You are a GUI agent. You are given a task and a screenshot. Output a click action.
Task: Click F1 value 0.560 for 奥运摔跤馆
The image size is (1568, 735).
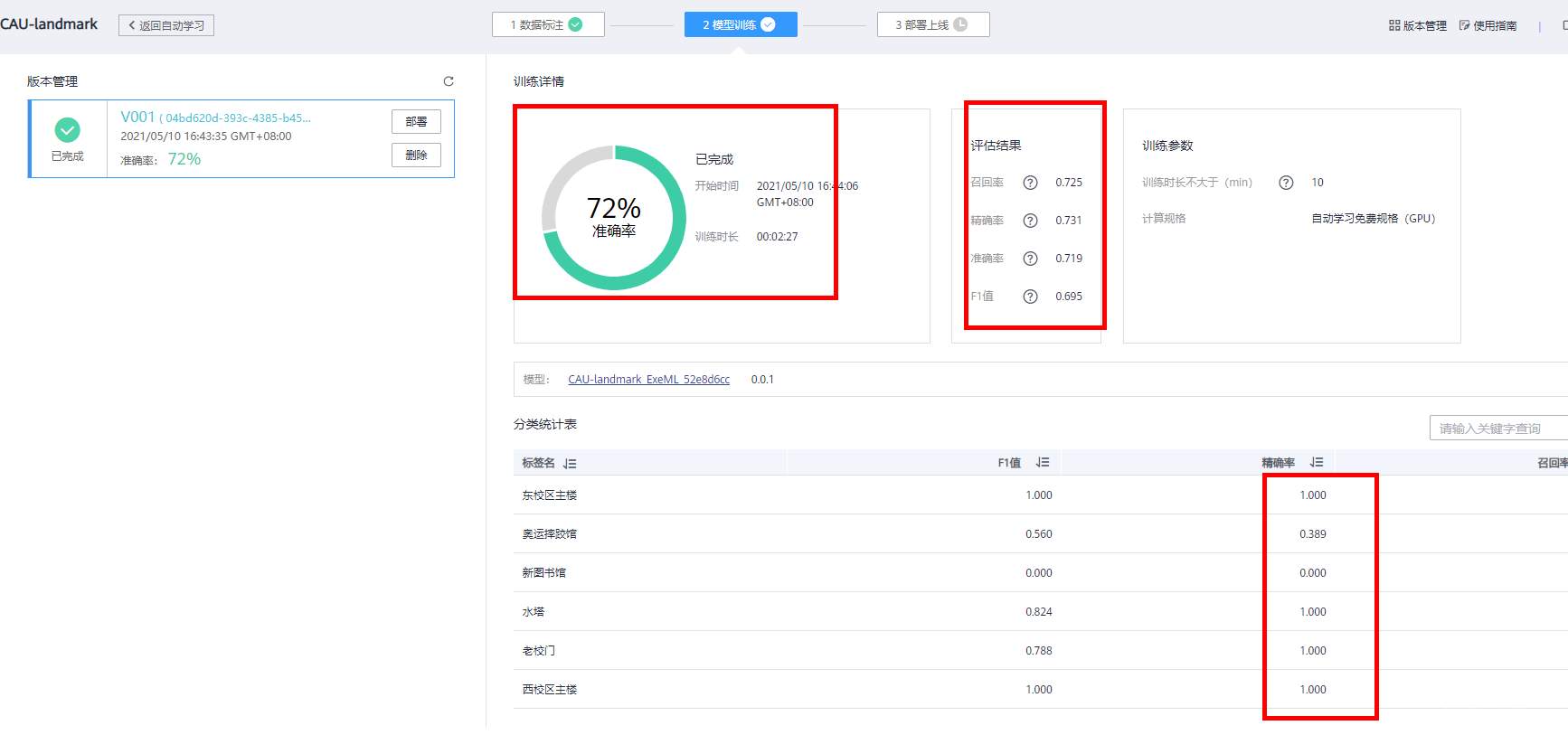pyautogui.click(x=1038, y=534)
